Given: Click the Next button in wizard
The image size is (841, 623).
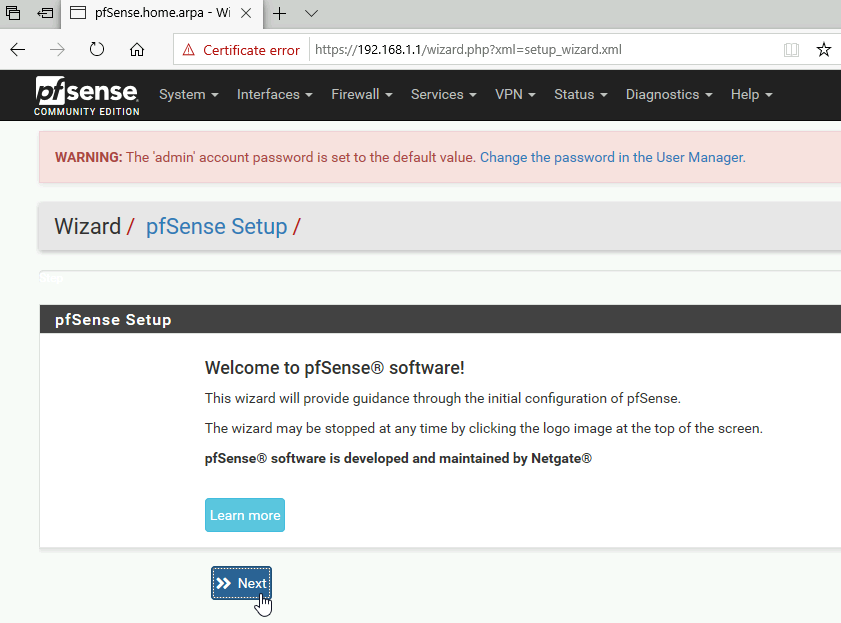Looking at the screenshot, I should point(241,583).
